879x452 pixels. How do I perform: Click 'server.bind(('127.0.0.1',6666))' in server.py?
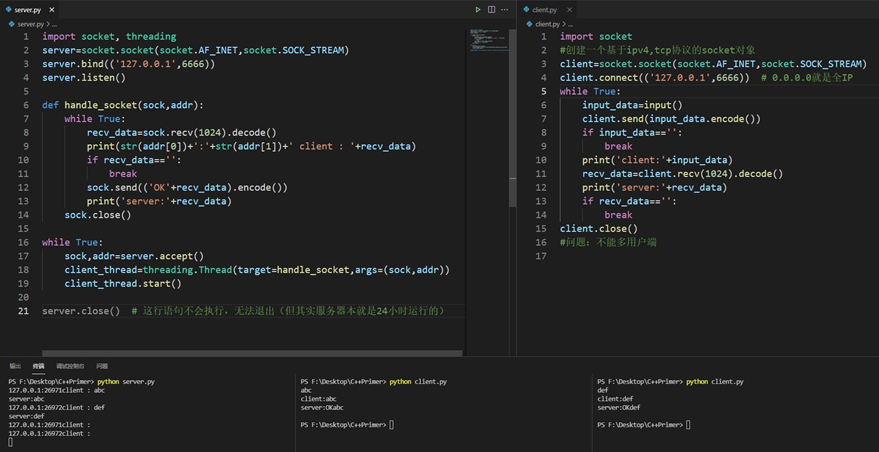pyautogui.click(x=128, y=64)
